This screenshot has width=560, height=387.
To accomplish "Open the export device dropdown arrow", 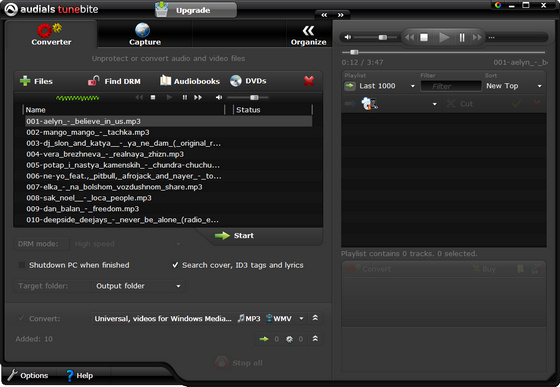I will [x=435, y=104].
